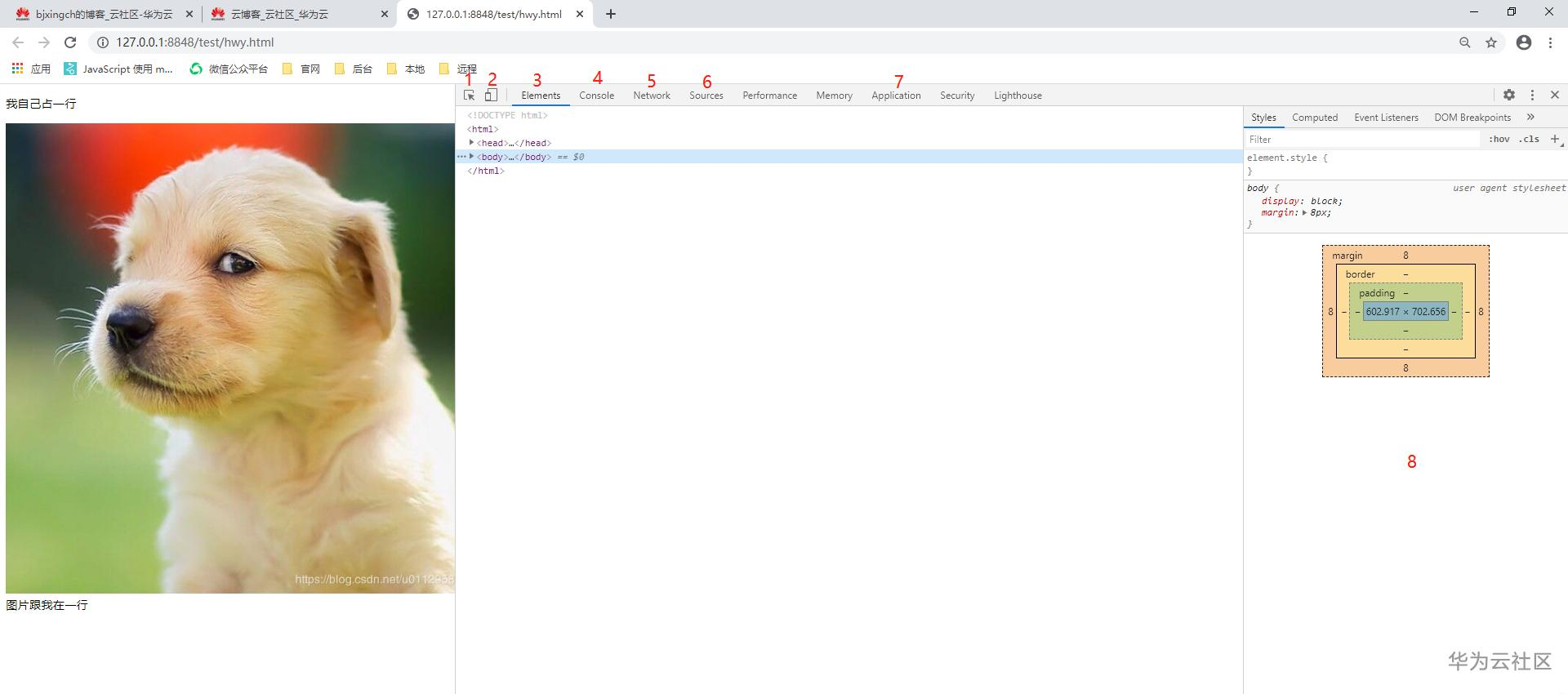Open a new browser tab
Image resolution: width=1568 pixels, height=694 pixels.
click(x=611, y=14)
